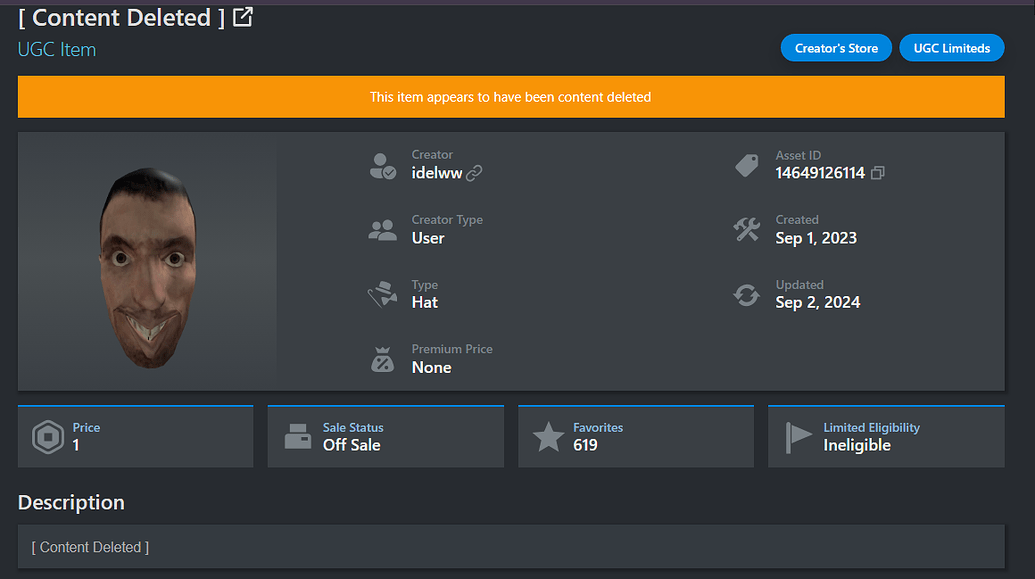Click the Type value Hat

(x=424, y=302)
